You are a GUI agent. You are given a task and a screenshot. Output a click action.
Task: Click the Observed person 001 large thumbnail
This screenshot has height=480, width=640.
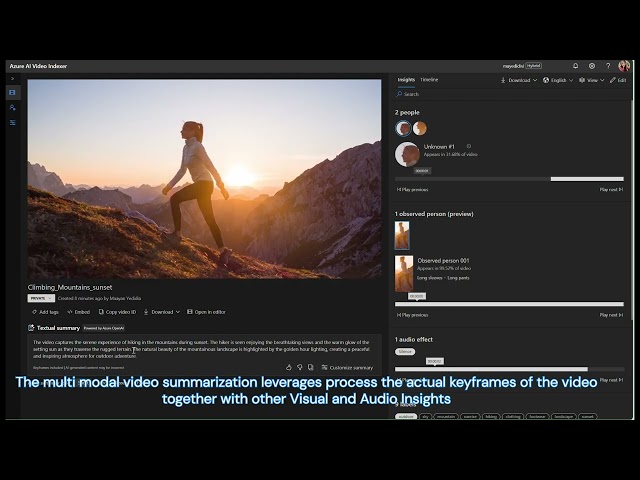404,273
